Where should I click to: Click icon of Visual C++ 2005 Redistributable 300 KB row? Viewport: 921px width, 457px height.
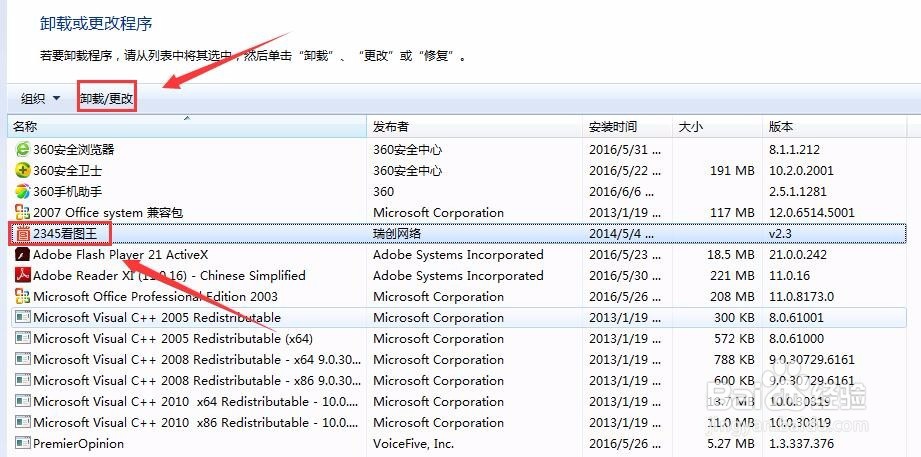(x=22, y=318)
